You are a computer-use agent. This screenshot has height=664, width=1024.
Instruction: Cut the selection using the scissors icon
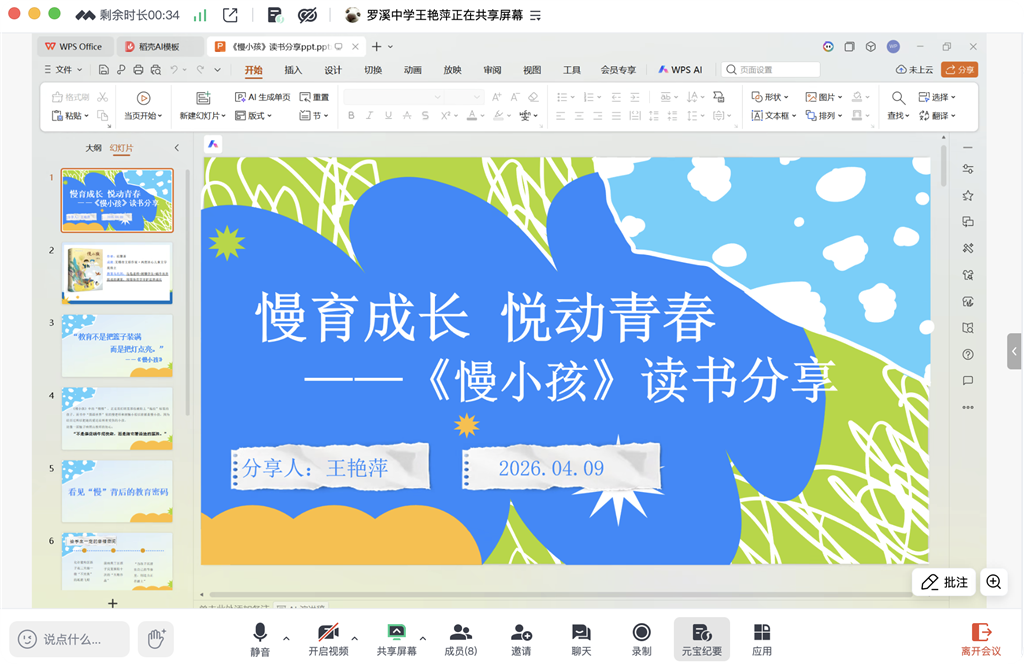103,97
